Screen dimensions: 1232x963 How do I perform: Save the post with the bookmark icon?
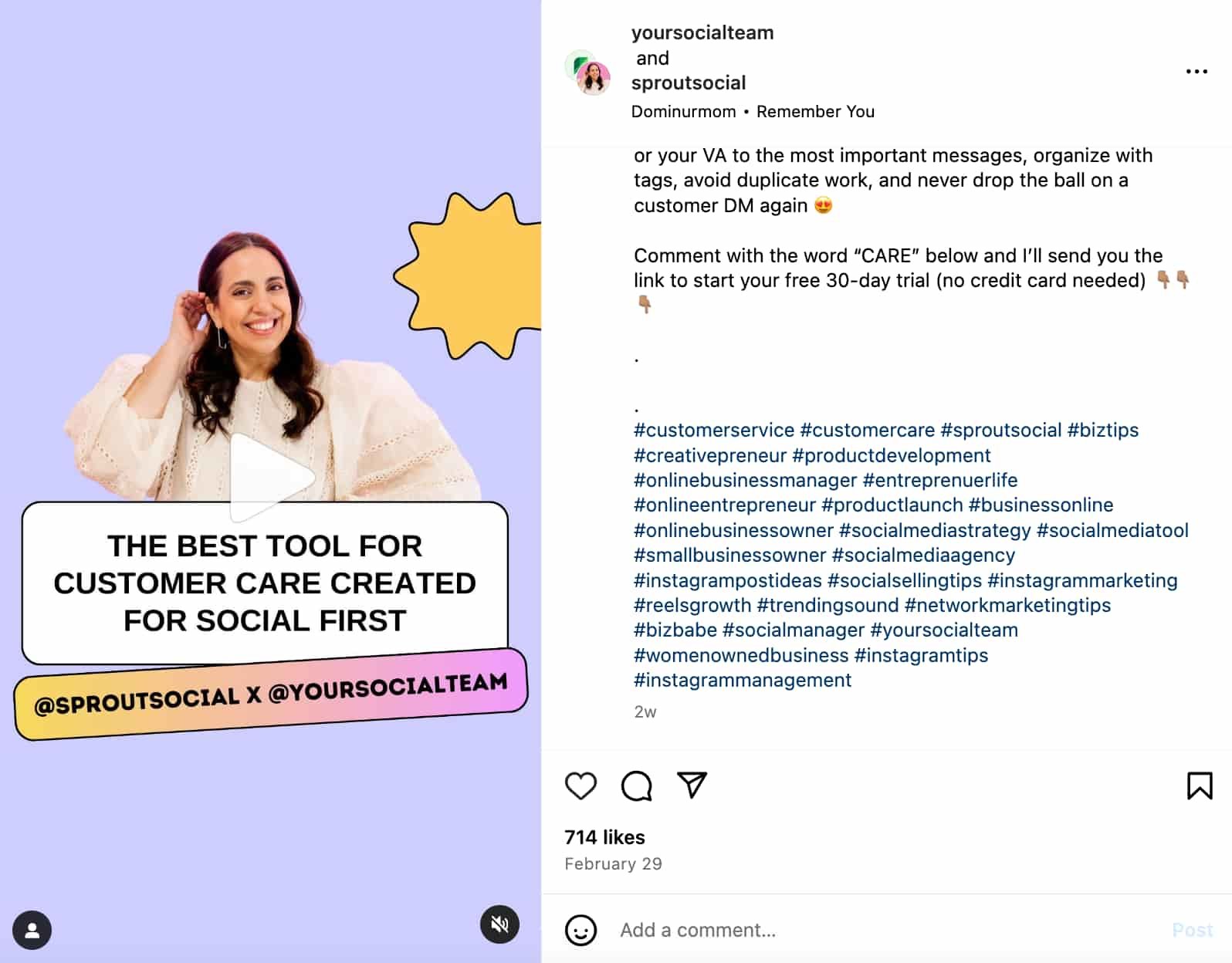[1199, 786]
